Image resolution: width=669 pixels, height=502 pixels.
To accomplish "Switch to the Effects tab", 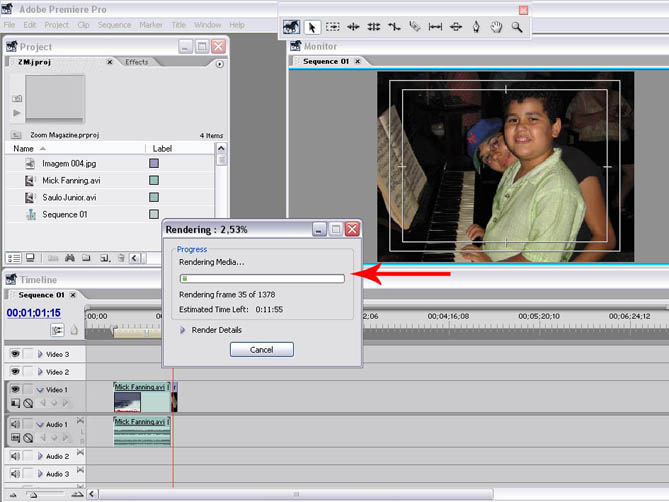I will [136, 62].
